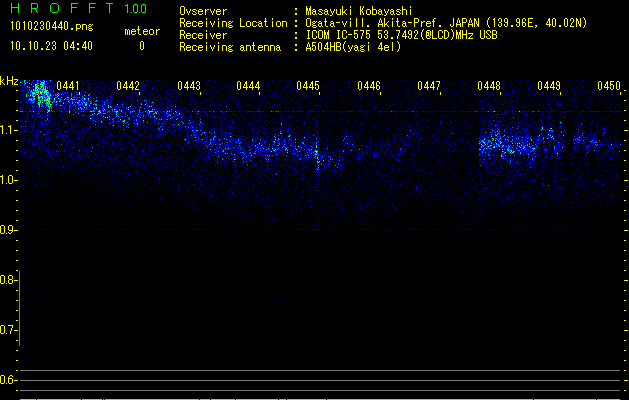Click the filename 1010230440.png
Image resolution: width=629 pixels, height=400 pixels.
tap(51, 26)
